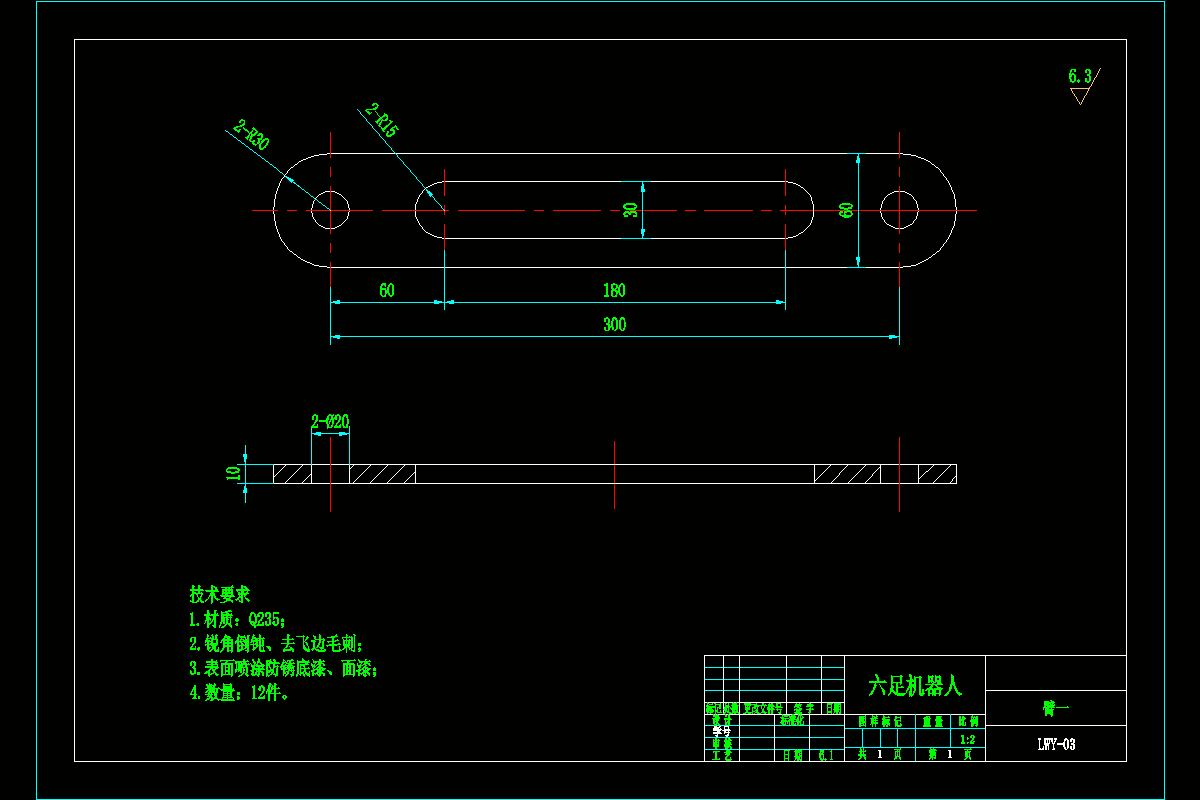Image resolution: width=1200 pixels, height=800 pixels.
Task: Click the 共 1 页 page count text
Action: tap(880, 754)
